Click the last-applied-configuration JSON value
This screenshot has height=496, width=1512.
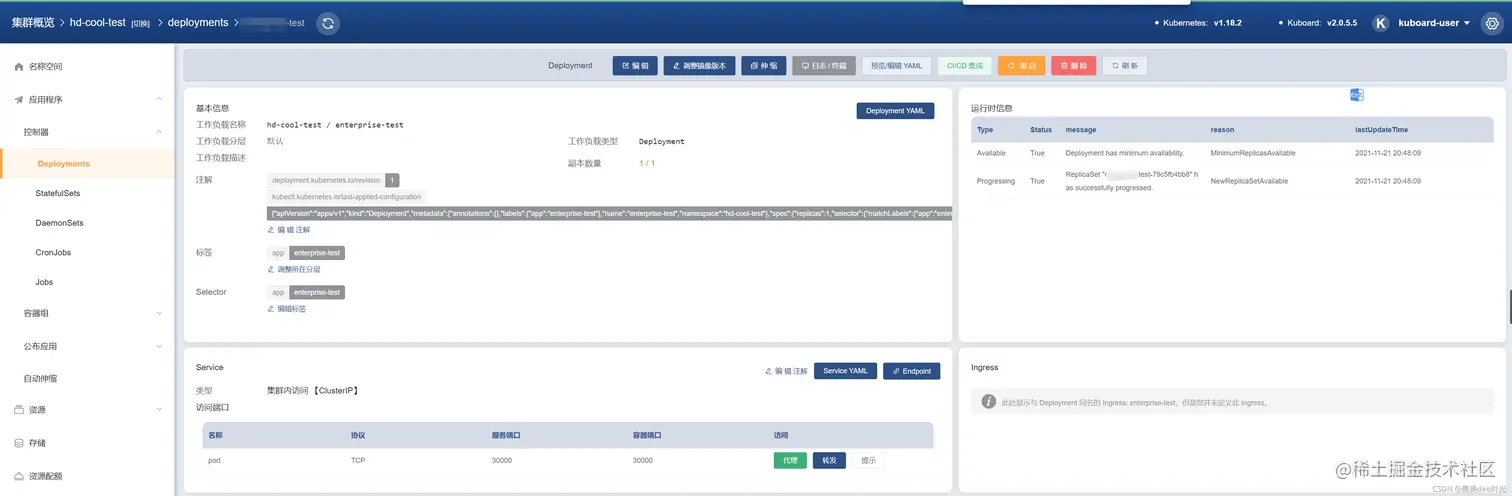(x=610, y=214)
